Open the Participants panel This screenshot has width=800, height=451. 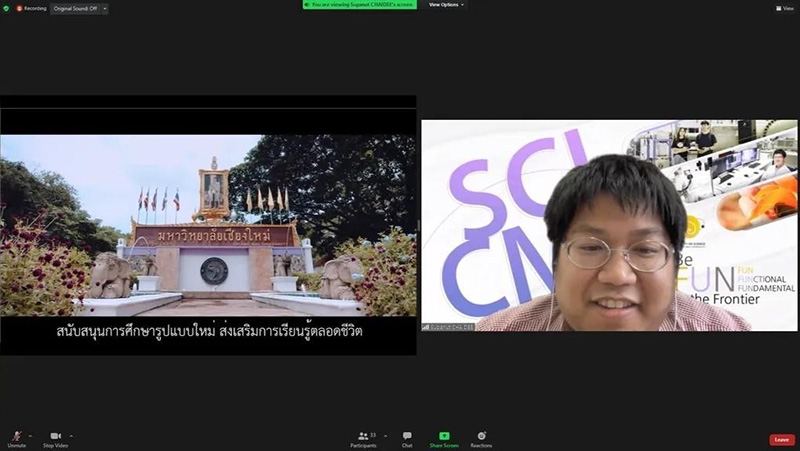tap(364, 439)
